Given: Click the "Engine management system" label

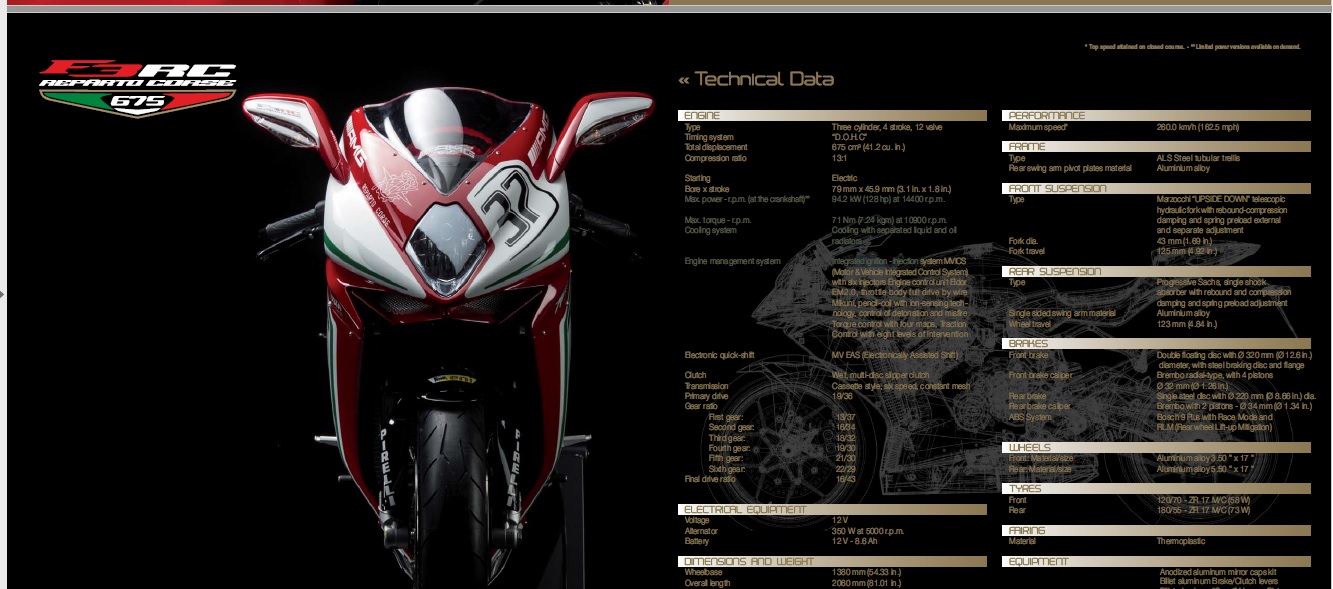Looking at the screenshot, I should [732, 261].
